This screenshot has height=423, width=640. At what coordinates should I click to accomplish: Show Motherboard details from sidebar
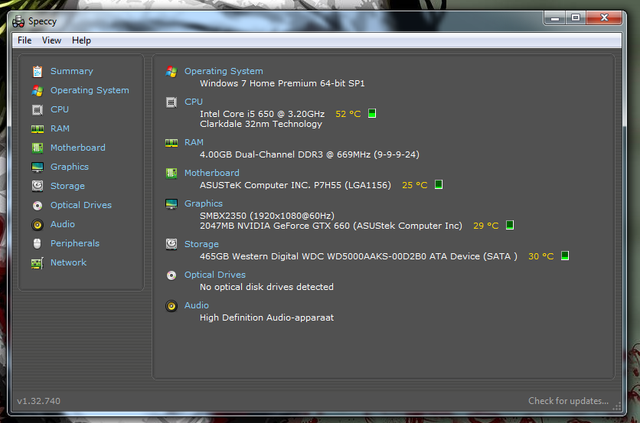click(78, 148)
